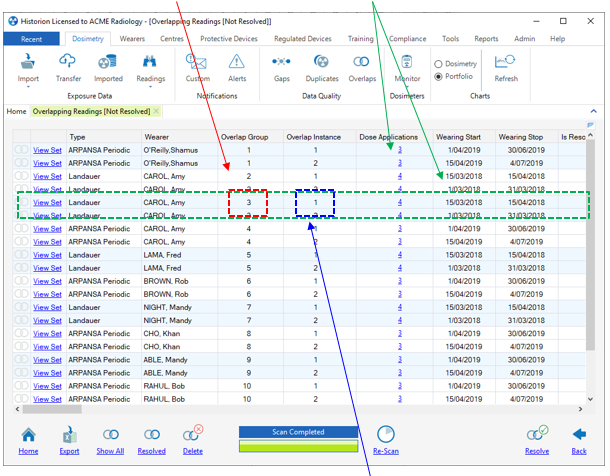The image size is (610, 476).
Task: Click the horizontal scrollbar right arrow
Action: click(580, 409)
